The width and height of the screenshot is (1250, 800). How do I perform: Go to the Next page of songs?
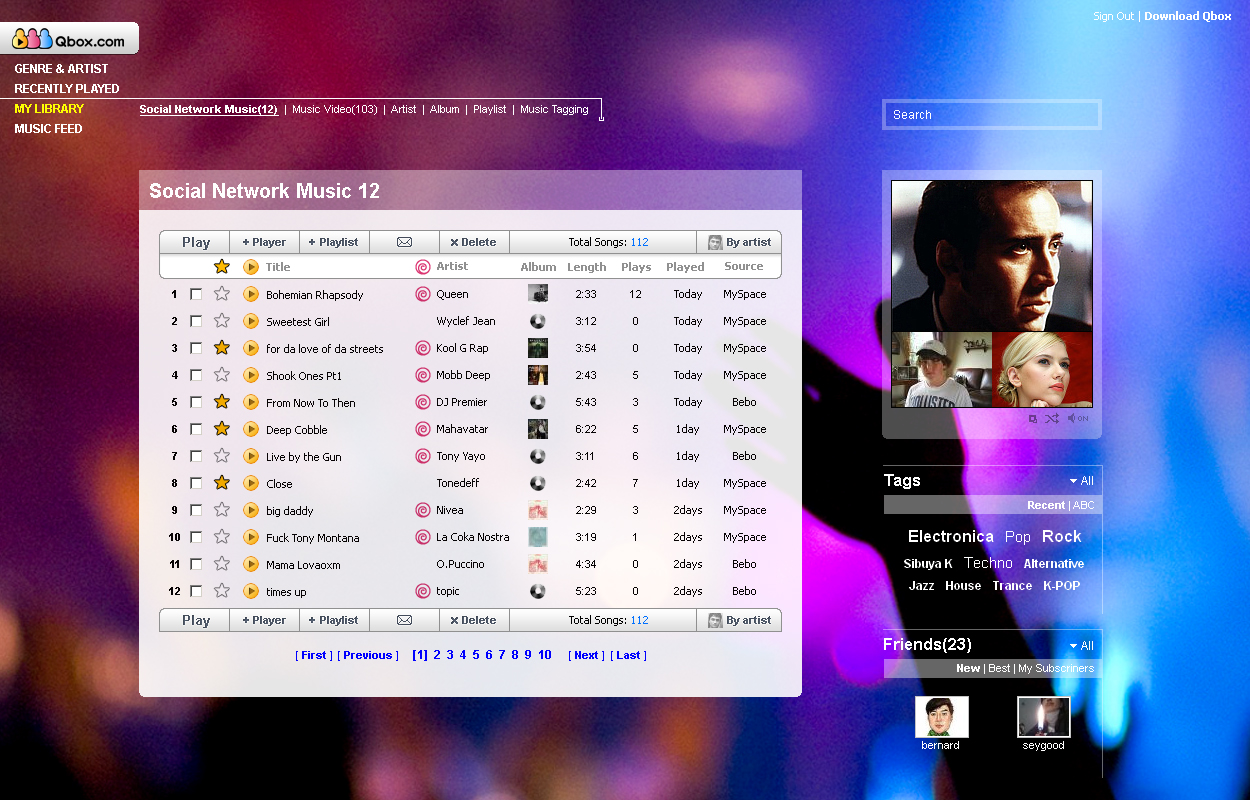coord(586,655)
